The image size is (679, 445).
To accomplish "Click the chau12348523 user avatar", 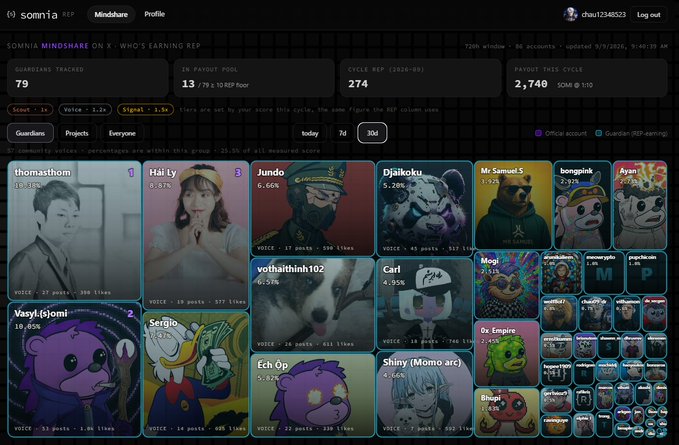I will (x=570, y=14).
